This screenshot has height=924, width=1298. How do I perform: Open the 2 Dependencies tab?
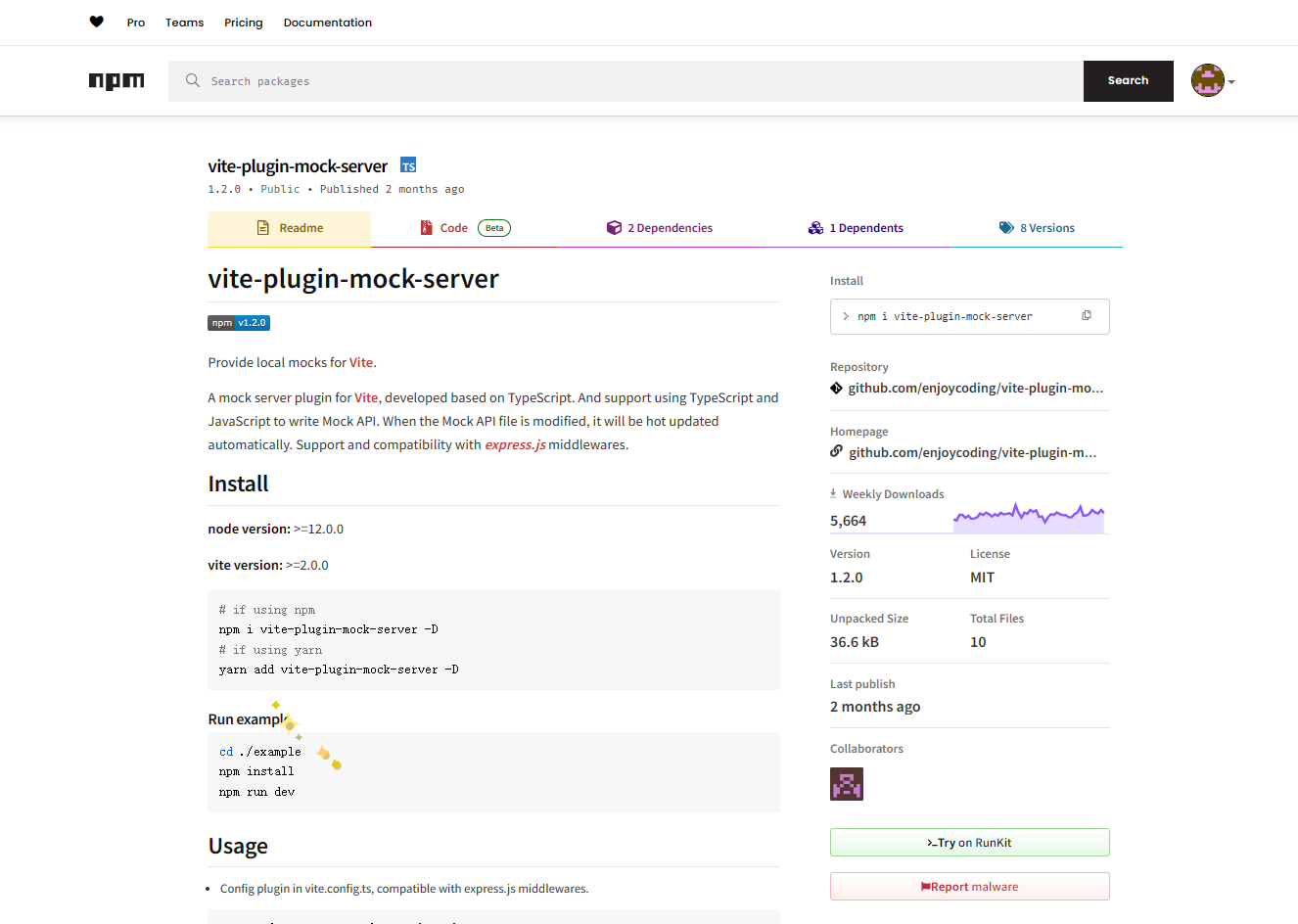tap(660, 228)
